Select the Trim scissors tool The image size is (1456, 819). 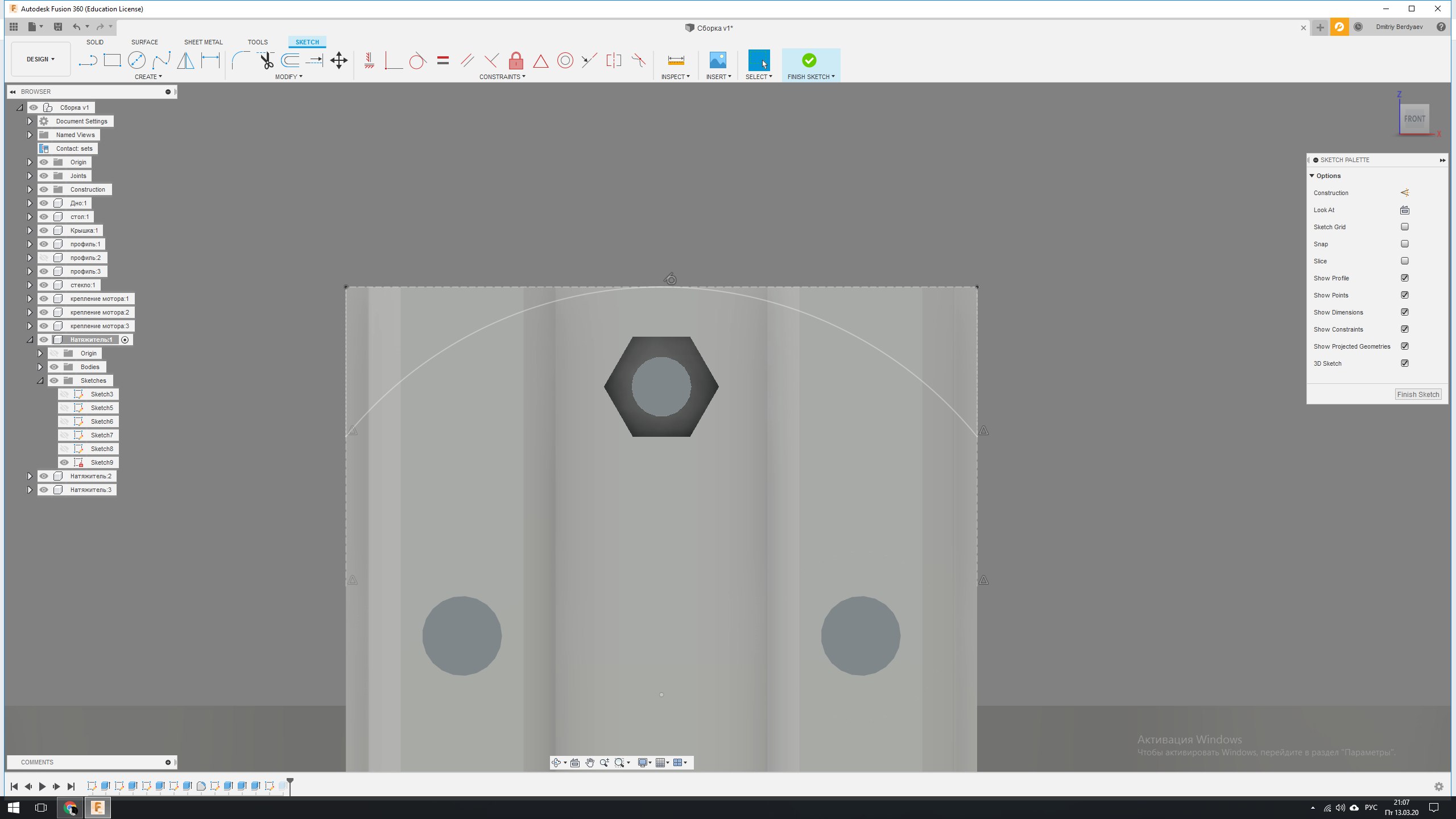266,60
